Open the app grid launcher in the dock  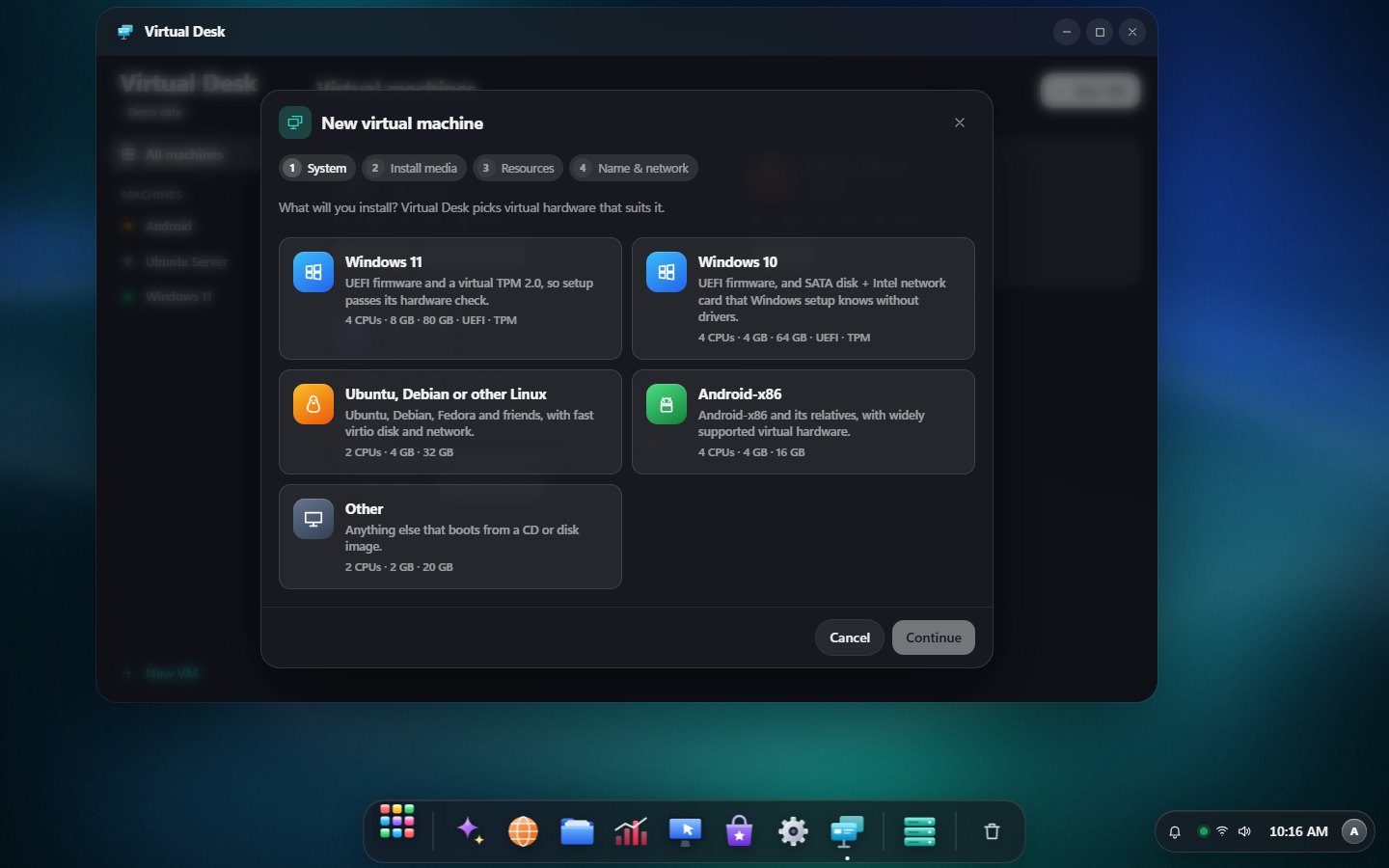pyautogui.click(x=397, y=822)
